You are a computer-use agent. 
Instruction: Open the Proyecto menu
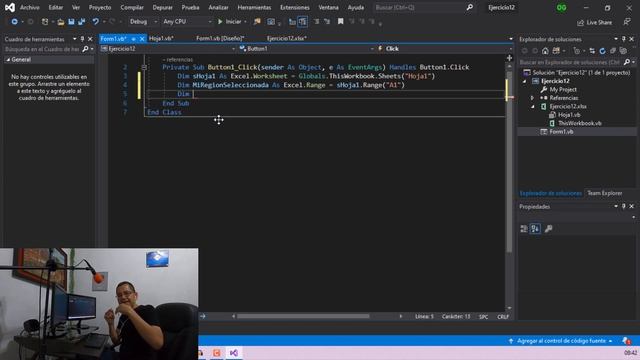(x=100, y=7)
